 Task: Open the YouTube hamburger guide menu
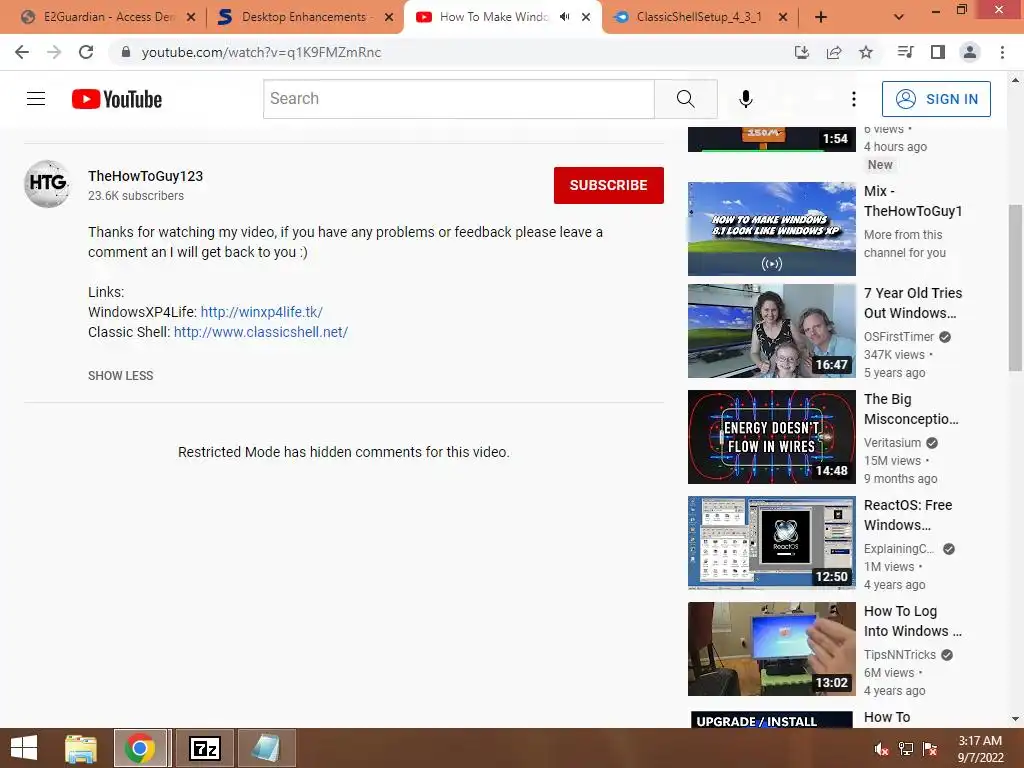click(x=36, y=99)
